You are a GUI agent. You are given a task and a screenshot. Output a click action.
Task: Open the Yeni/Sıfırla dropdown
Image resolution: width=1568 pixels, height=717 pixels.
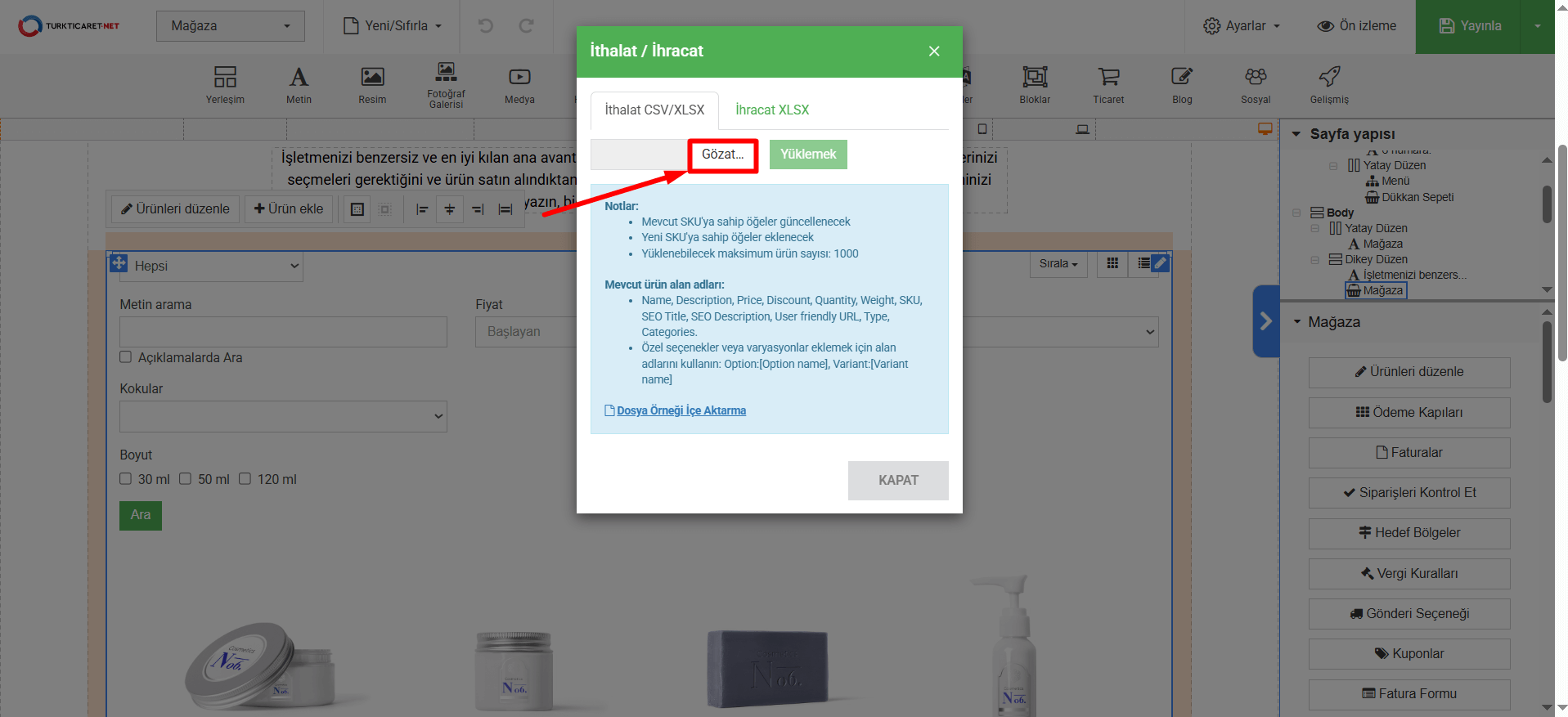point(393,26)
